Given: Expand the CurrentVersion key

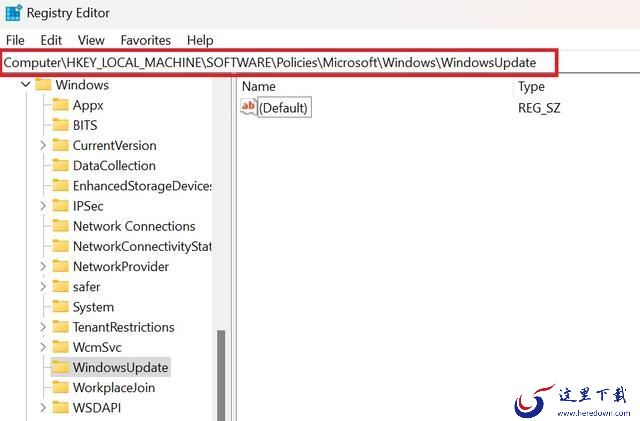Looking at the screenshot, I should tap(43, 145).
